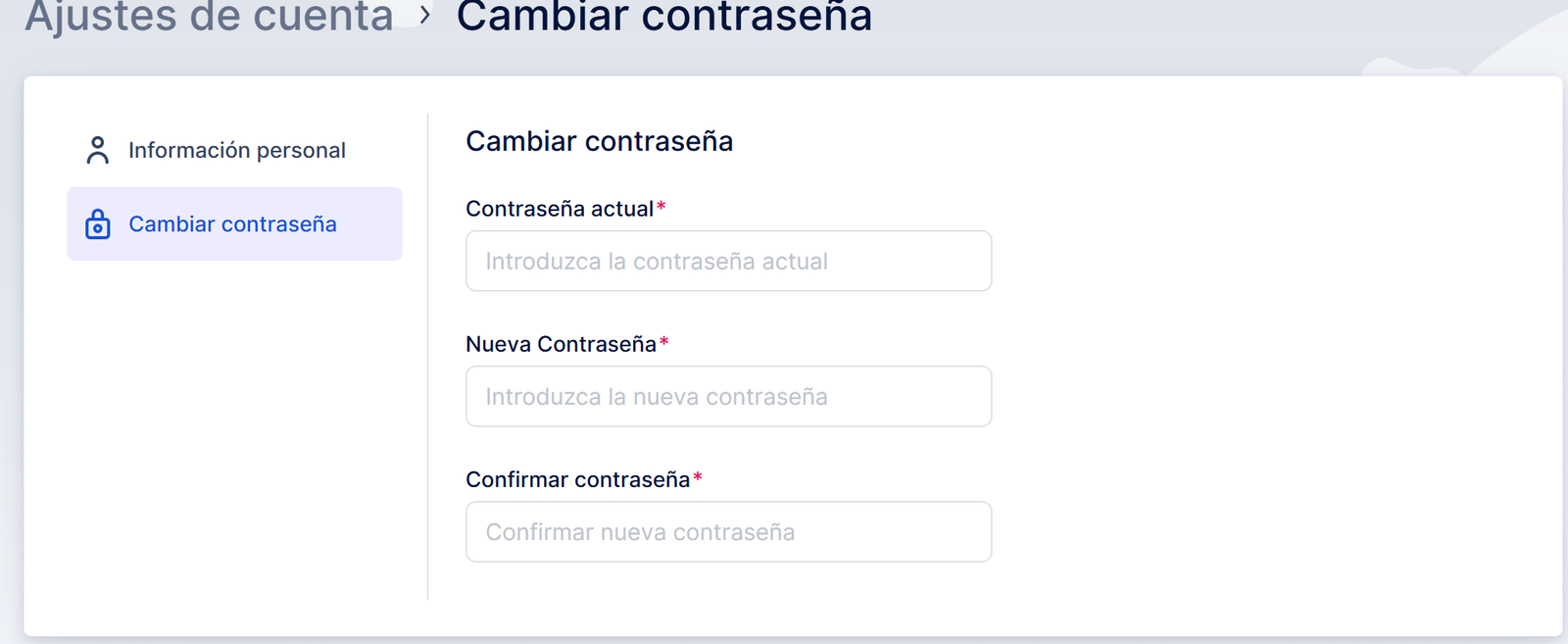
Task: Open the Información personal section
Action: [236, 150]
